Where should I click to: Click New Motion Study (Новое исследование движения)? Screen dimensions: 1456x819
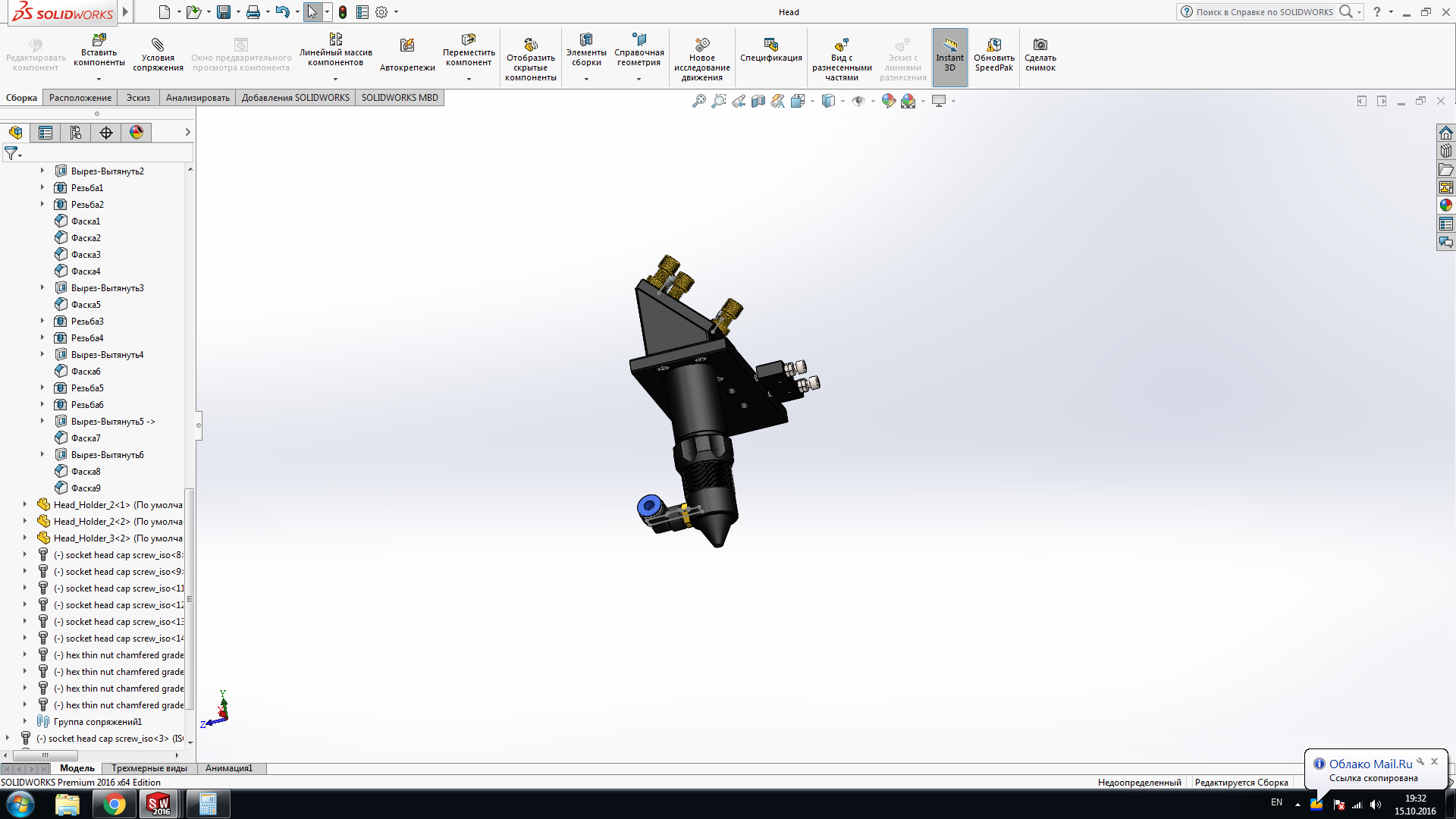tap(702, 45)
